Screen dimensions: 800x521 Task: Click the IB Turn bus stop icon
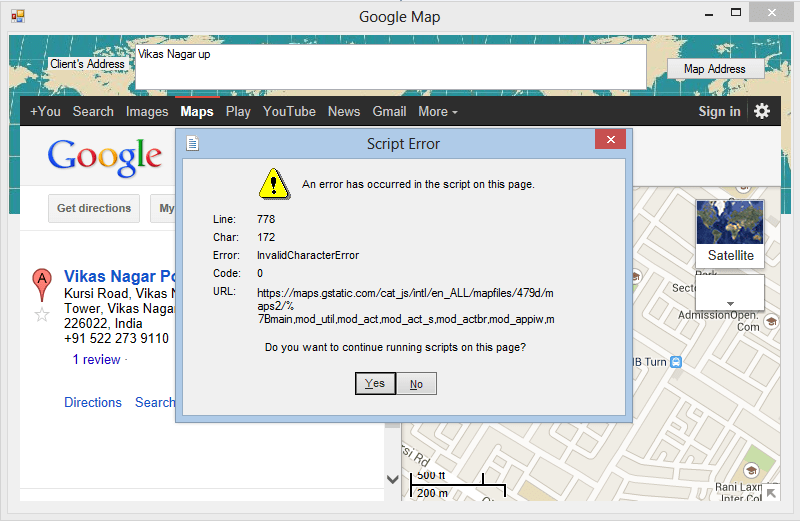676,362
